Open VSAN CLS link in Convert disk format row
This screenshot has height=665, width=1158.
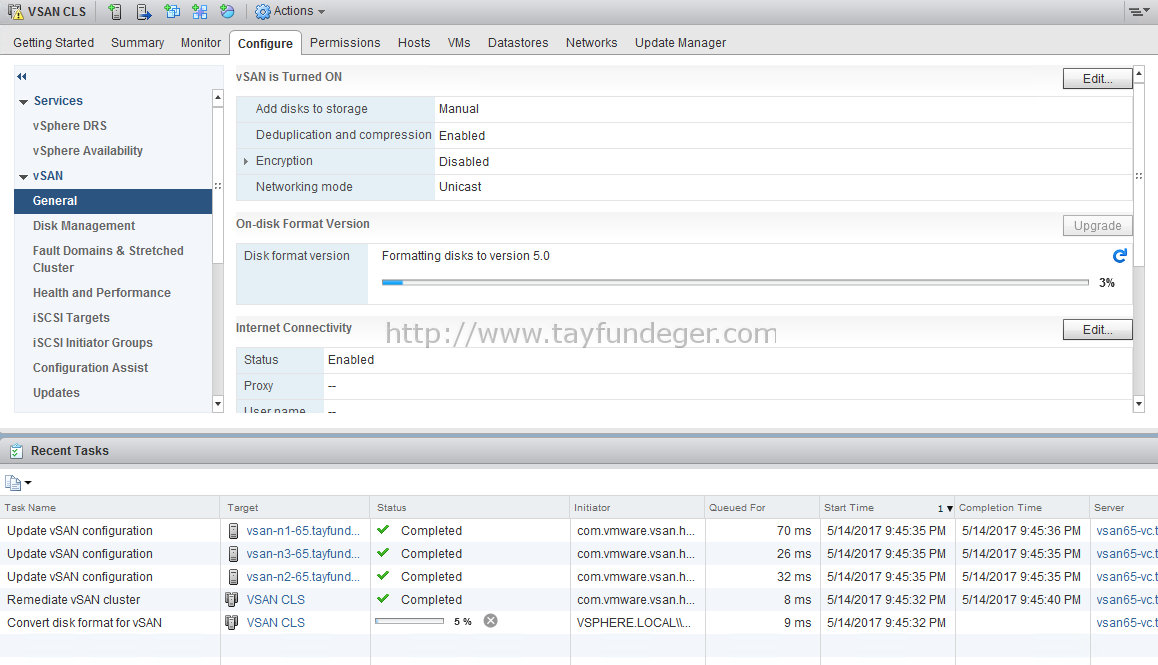tap(275, 622)
